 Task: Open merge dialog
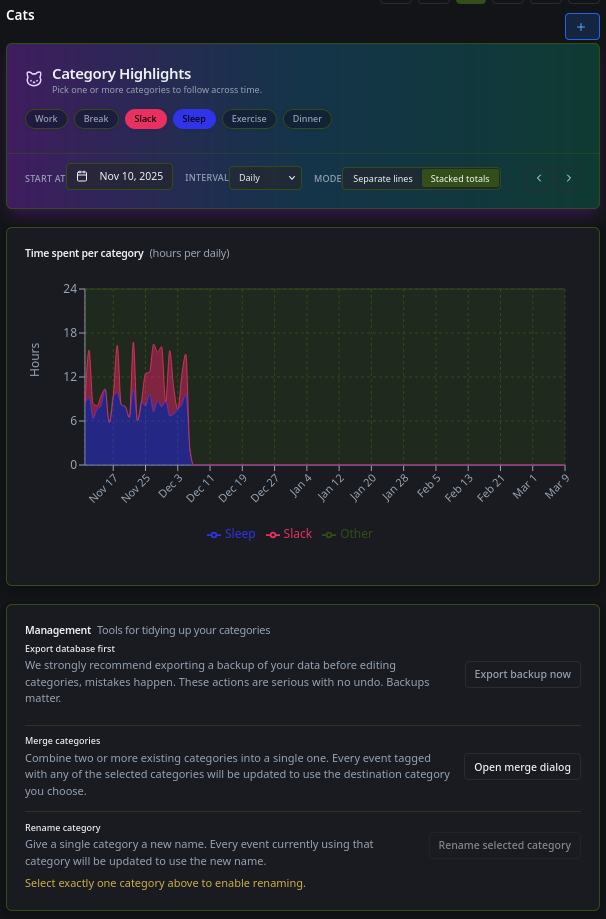point(522,767)
